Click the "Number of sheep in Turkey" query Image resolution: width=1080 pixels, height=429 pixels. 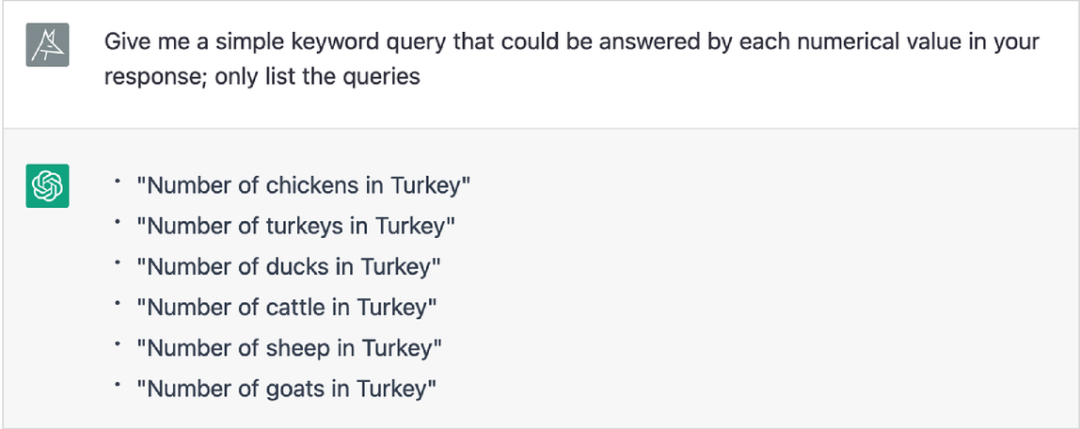point(289,348)
